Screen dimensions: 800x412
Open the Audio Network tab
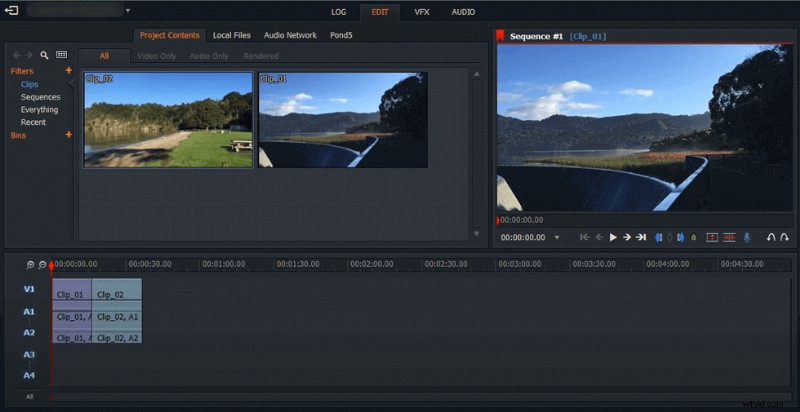point(290,35)
